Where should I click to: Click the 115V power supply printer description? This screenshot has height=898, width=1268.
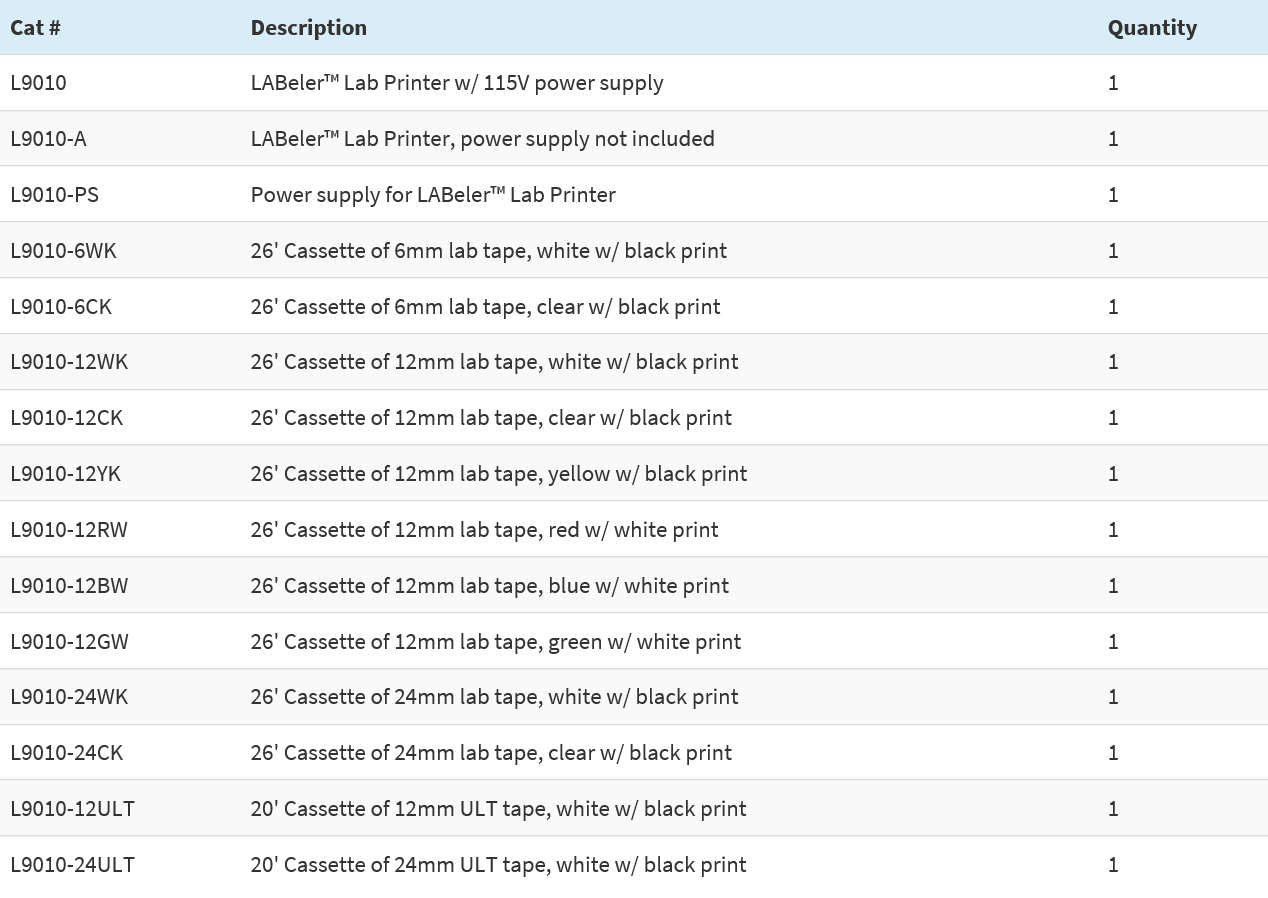456,83
